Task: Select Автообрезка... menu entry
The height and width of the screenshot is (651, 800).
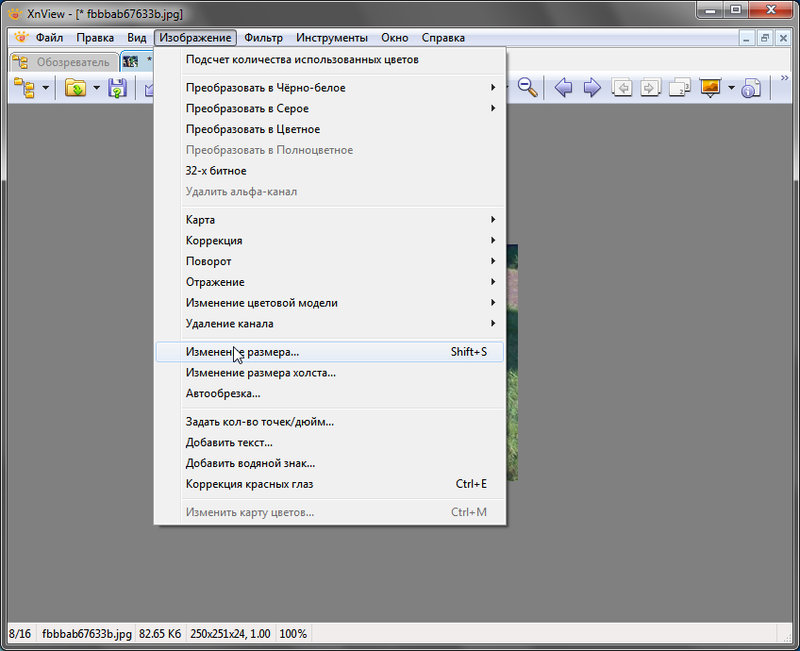Action: [x=330, y=394]
